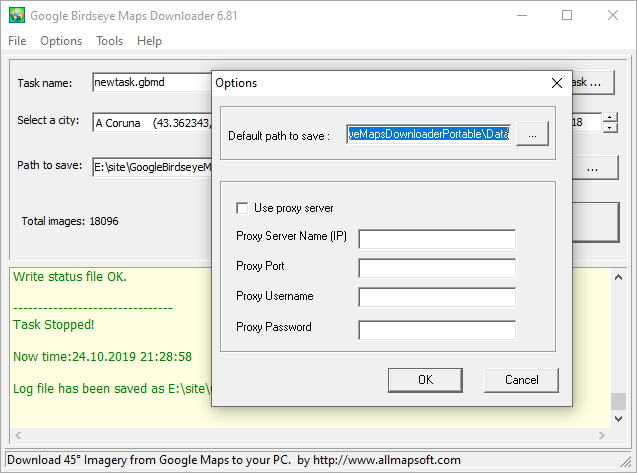
Task: Click the "Task Stopped!" log line
Action: coord(54,325)
